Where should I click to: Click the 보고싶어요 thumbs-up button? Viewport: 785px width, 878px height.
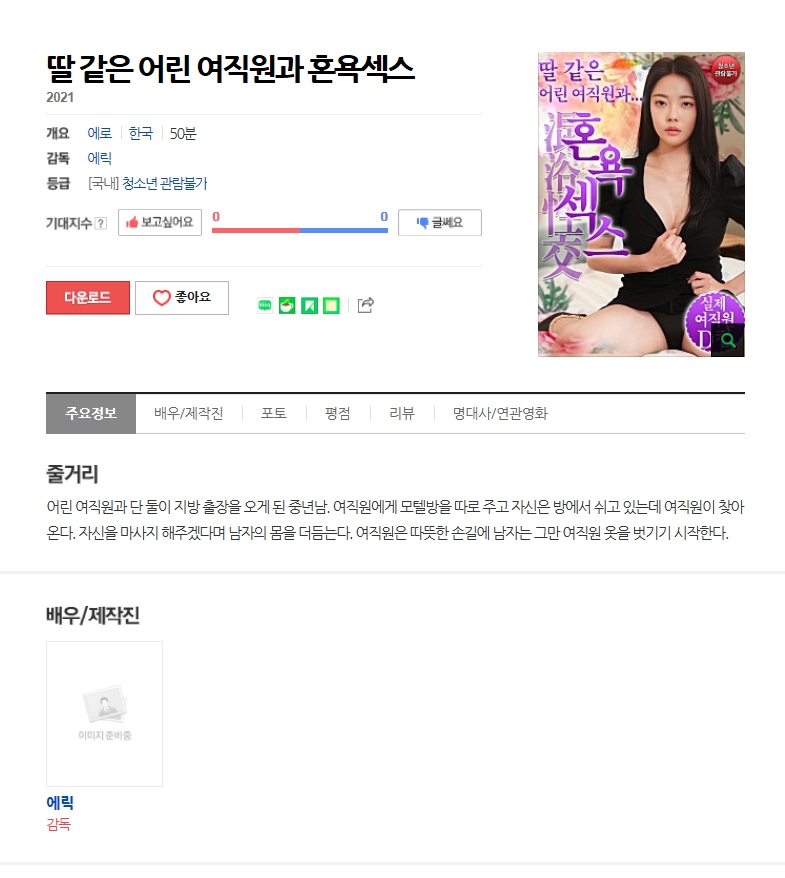click(x=160, y=222)
